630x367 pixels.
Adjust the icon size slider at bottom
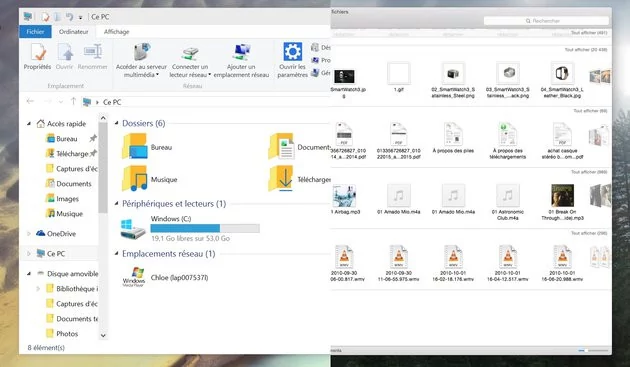pos(593,351)
